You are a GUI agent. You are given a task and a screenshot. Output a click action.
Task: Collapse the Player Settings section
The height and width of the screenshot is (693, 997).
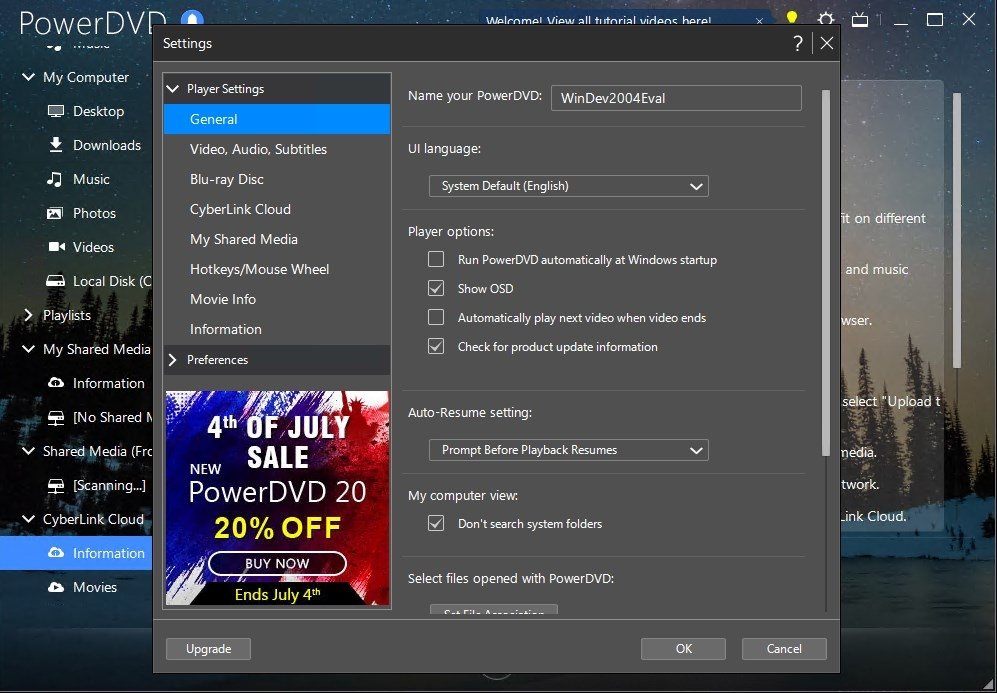point(172,89)
